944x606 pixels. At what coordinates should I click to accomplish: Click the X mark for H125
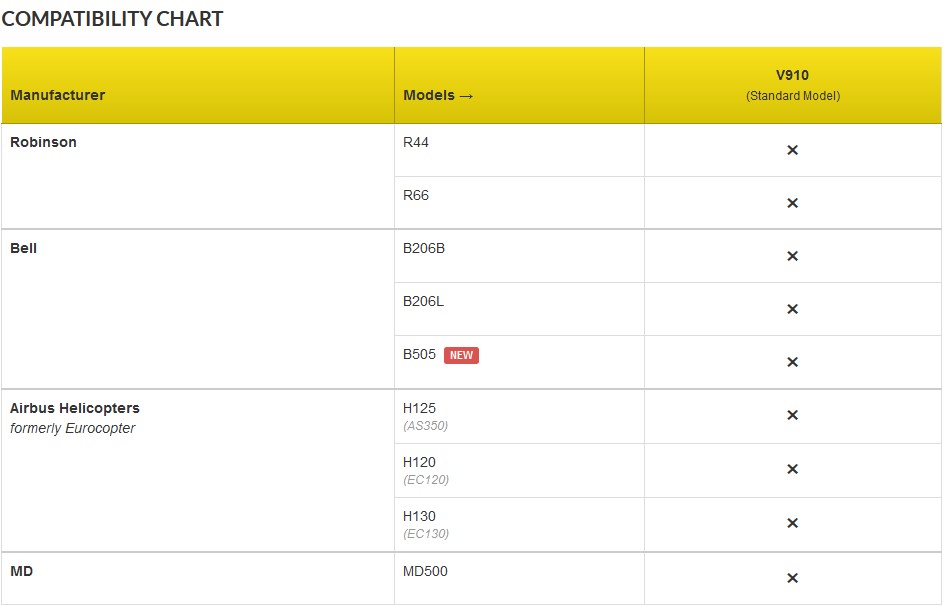(792, 415)
